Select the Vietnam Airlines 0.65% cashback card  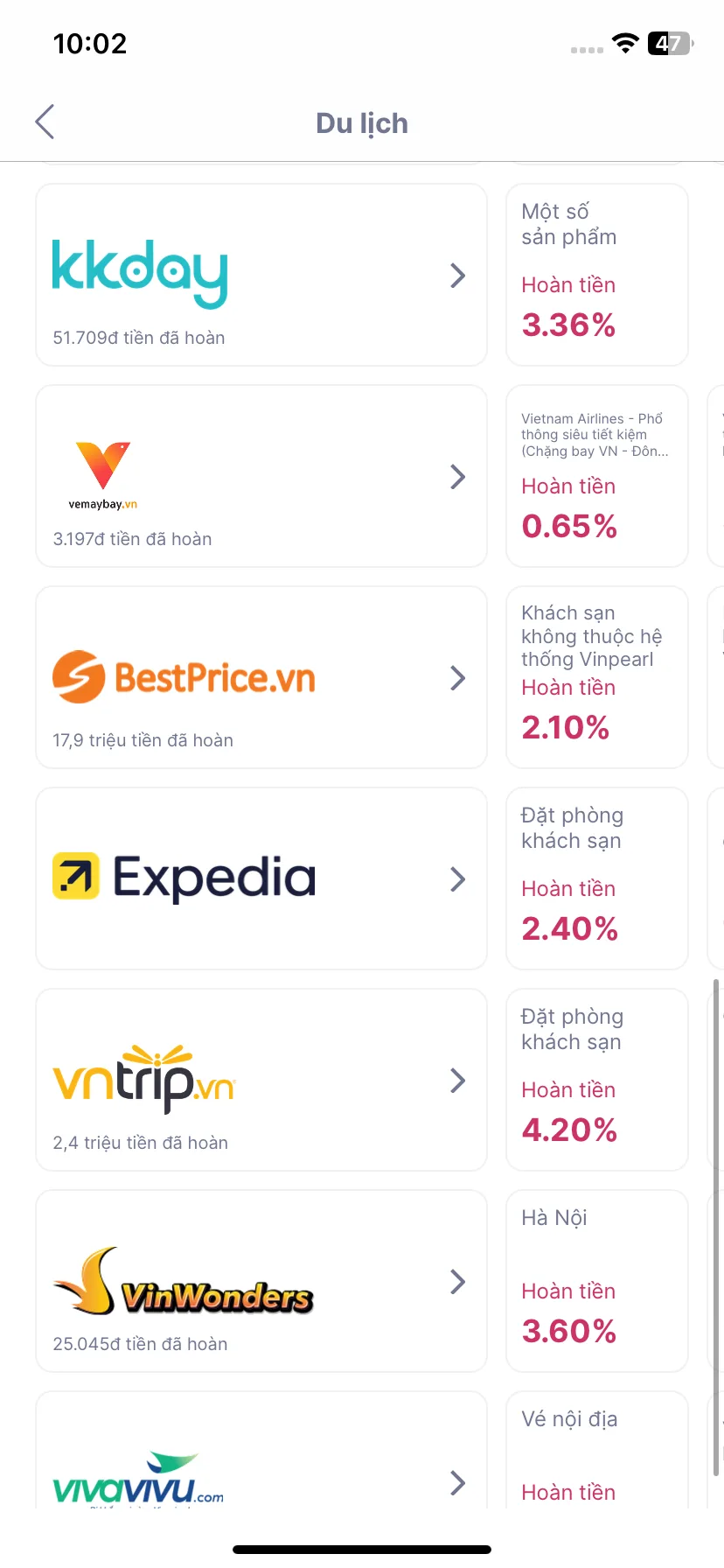click(597, 476)
